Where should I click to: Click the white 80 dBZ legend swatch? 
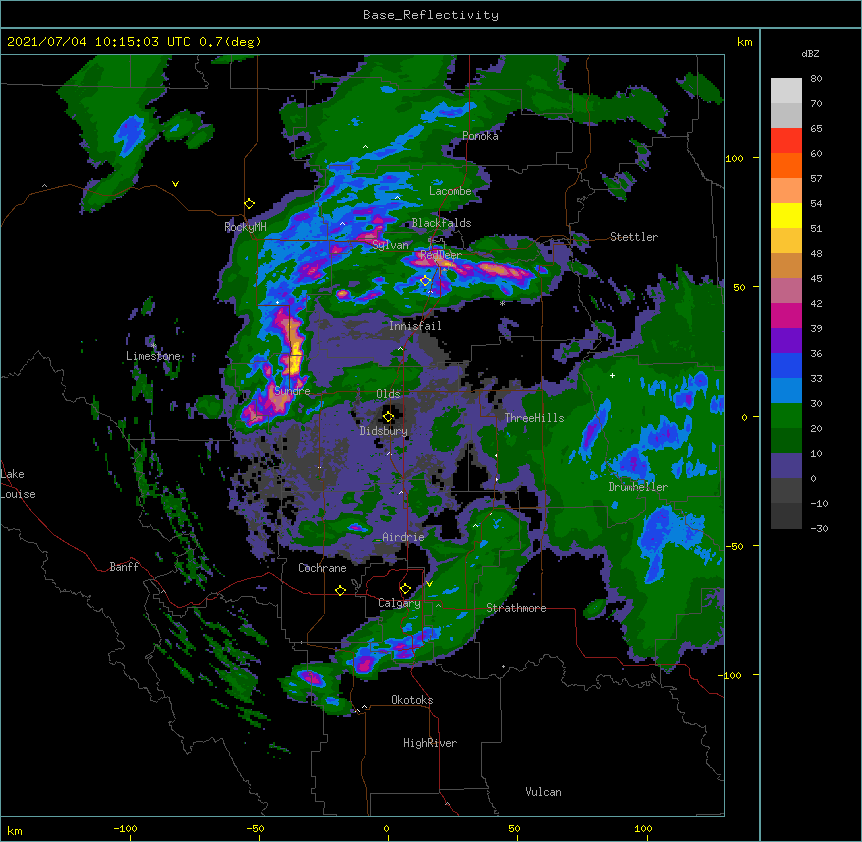(786, 91)
